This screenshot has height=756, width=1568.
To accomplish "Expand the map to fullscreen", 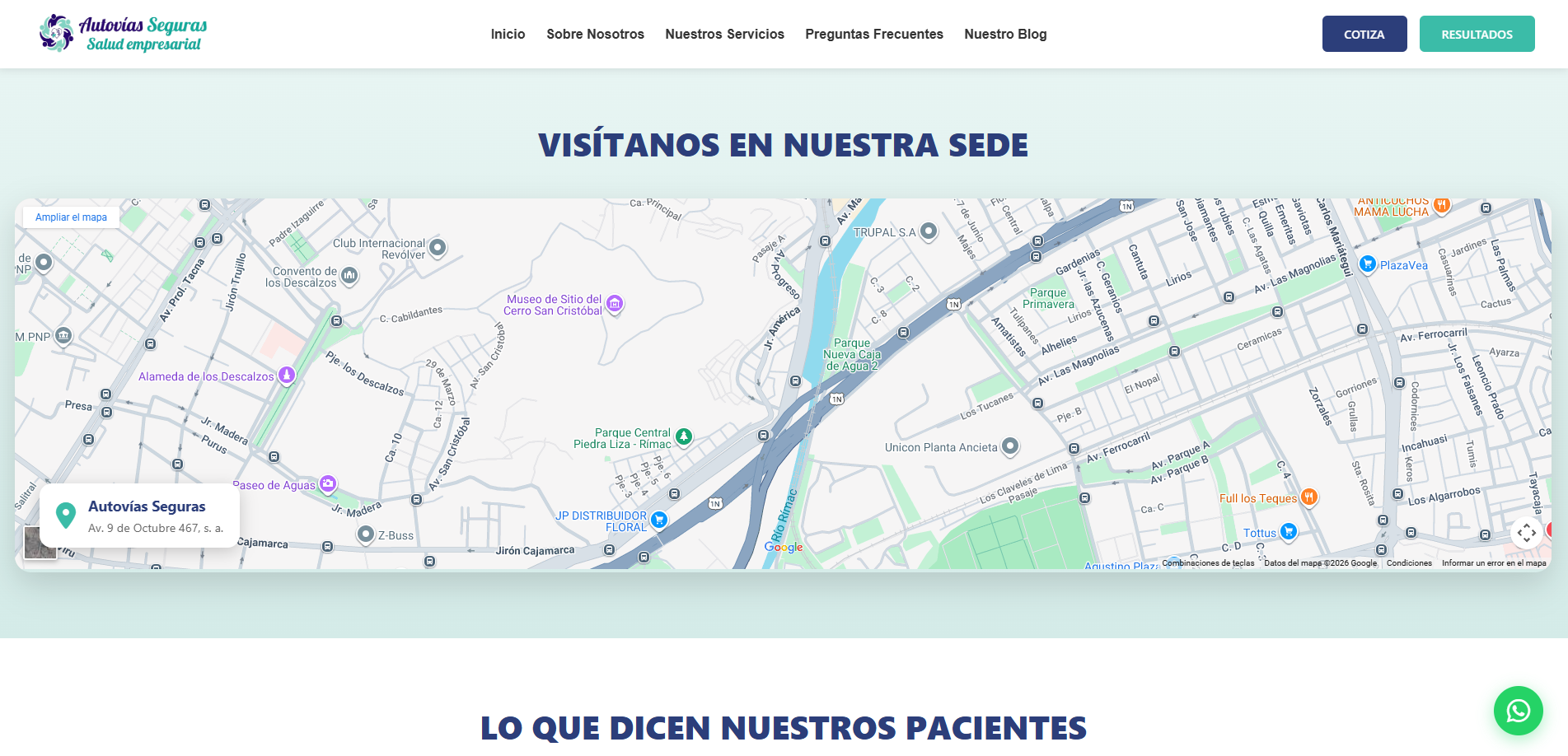I will tap(1528, 533).
